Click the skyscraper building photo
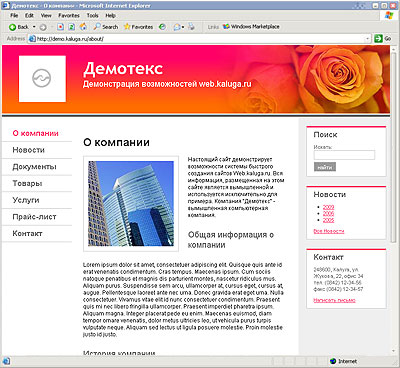The height and width of the screenshot is (368, 400). 131,203
